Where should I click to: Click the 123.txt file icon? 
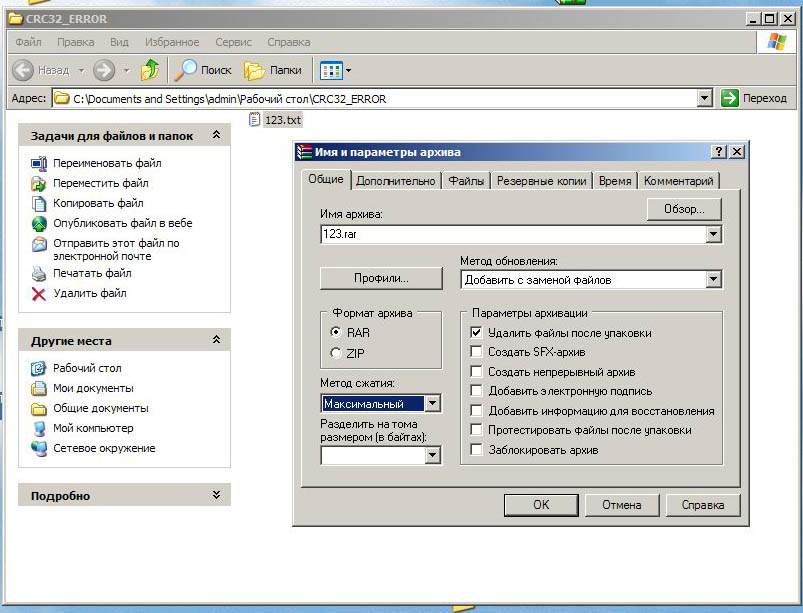click(x=254, y=119)
